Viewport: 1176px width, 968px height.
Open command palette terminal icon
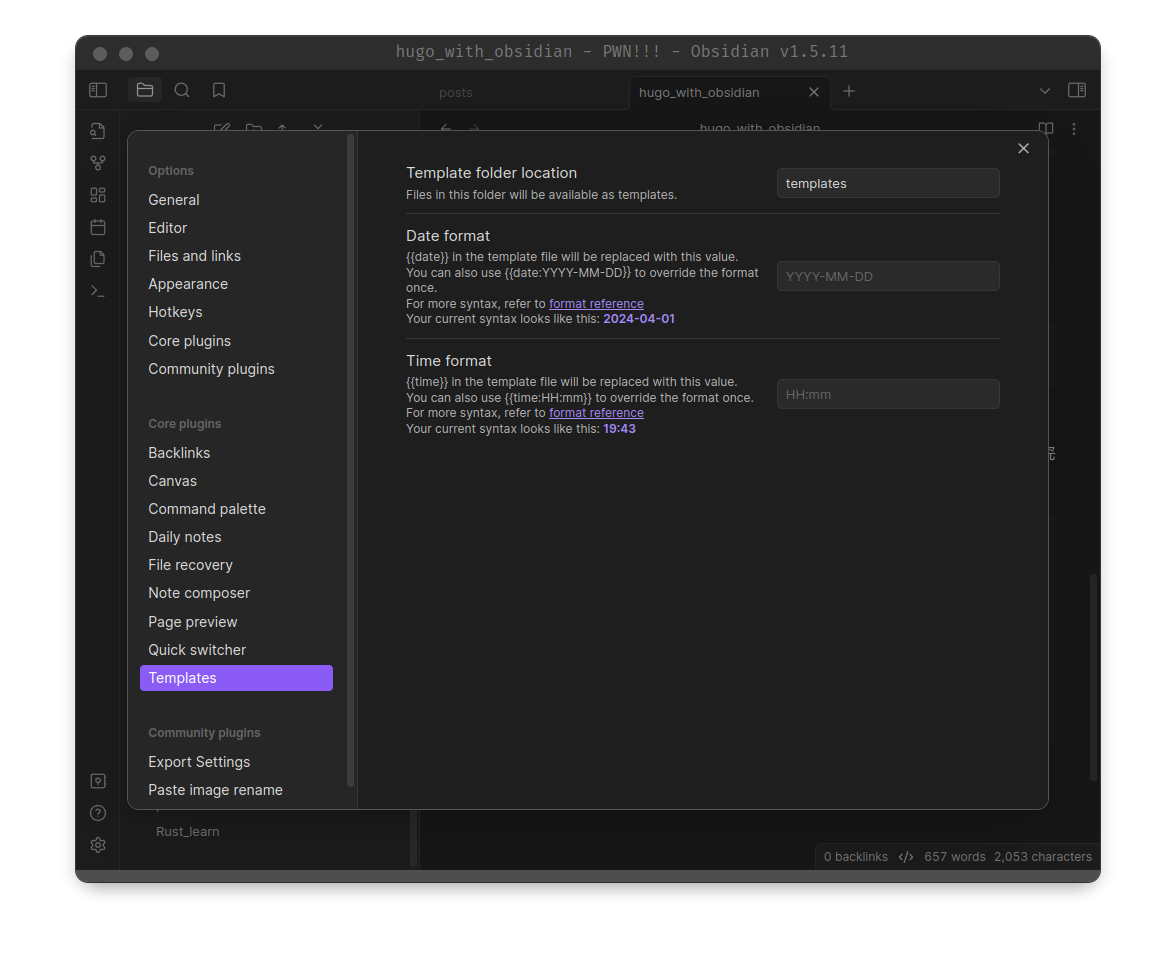(x=98, y=291)
